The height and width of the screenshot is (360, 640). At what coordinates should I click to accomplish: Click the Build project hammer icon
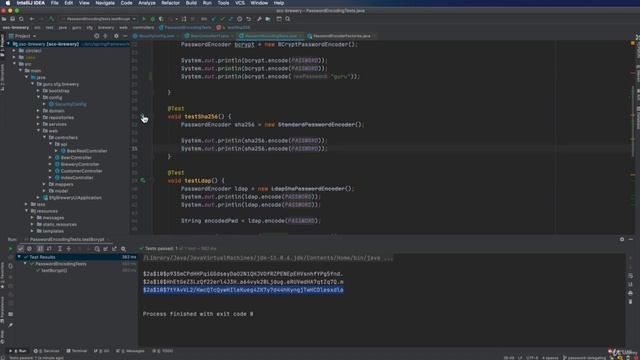click(51, 19)
